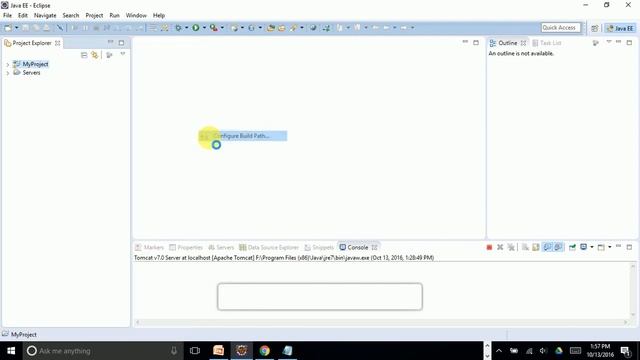Open the Debug dropdown arrow
The width and height of the screenshot is (640, 360).
pyautogui.click(x=187, y=28)
